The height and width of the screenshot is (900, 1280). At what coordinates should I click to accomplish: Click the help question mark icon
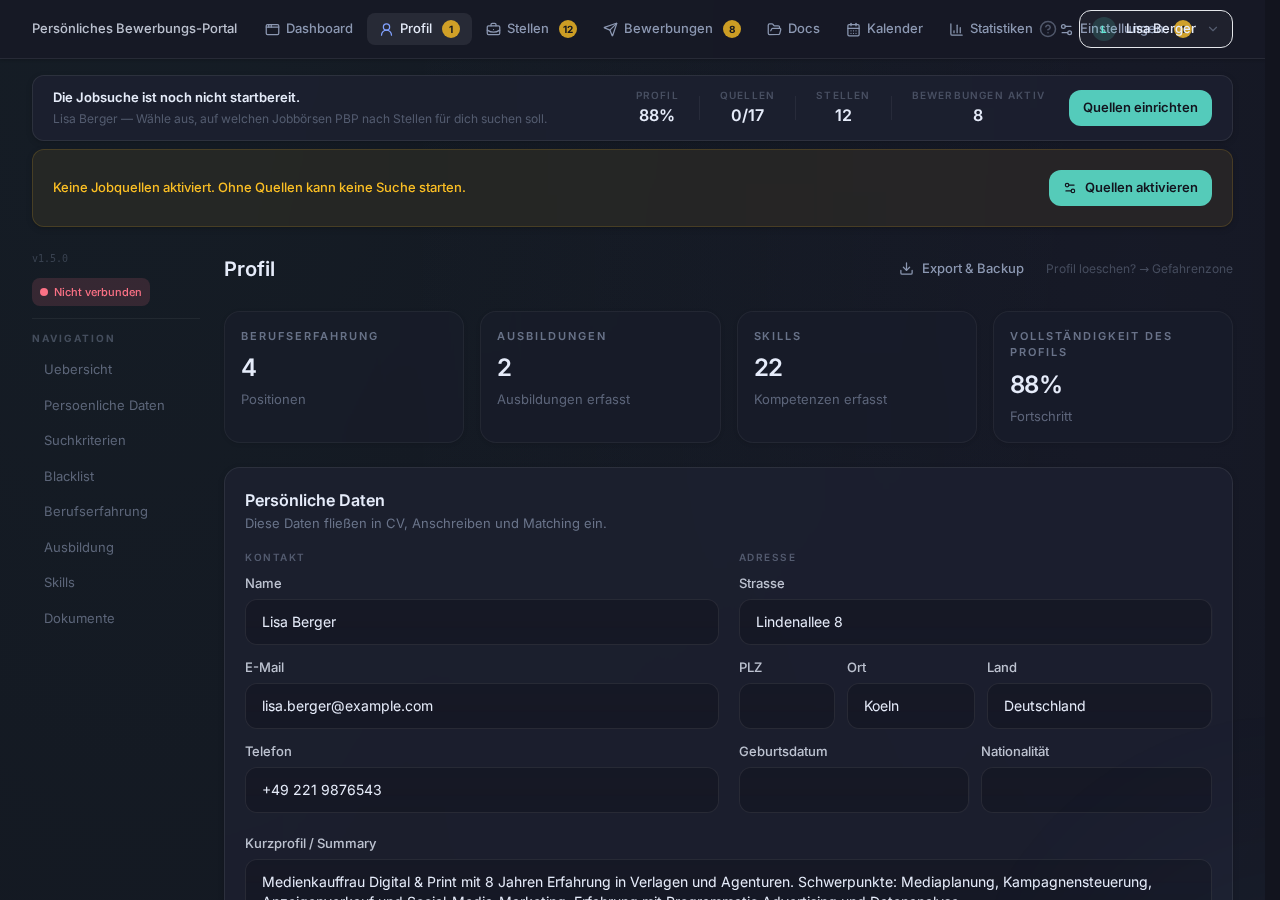tap(1048, 29)
